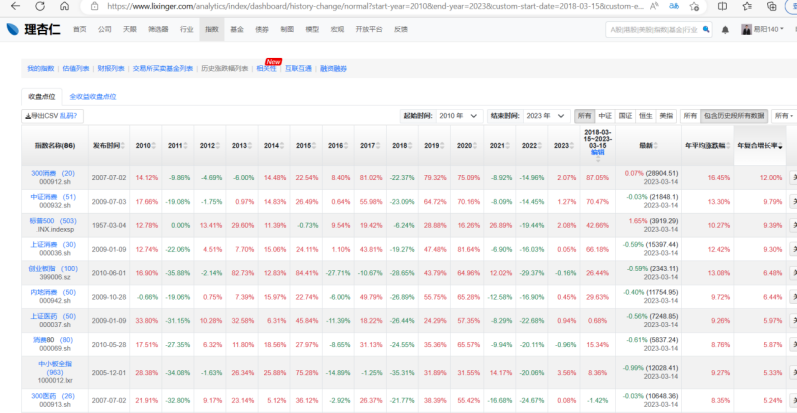Toggle the read aloud icon in the address bar
The width and height of the screenshot is (797, 413).
pos(654,6)
